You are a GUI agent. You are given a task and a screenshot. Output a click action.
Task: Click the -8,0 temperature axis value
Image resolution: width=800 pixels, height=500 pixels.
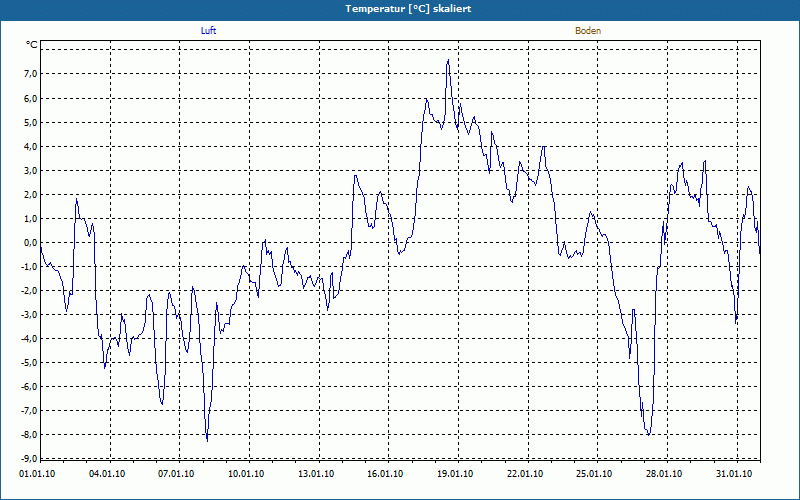[29, 435]
